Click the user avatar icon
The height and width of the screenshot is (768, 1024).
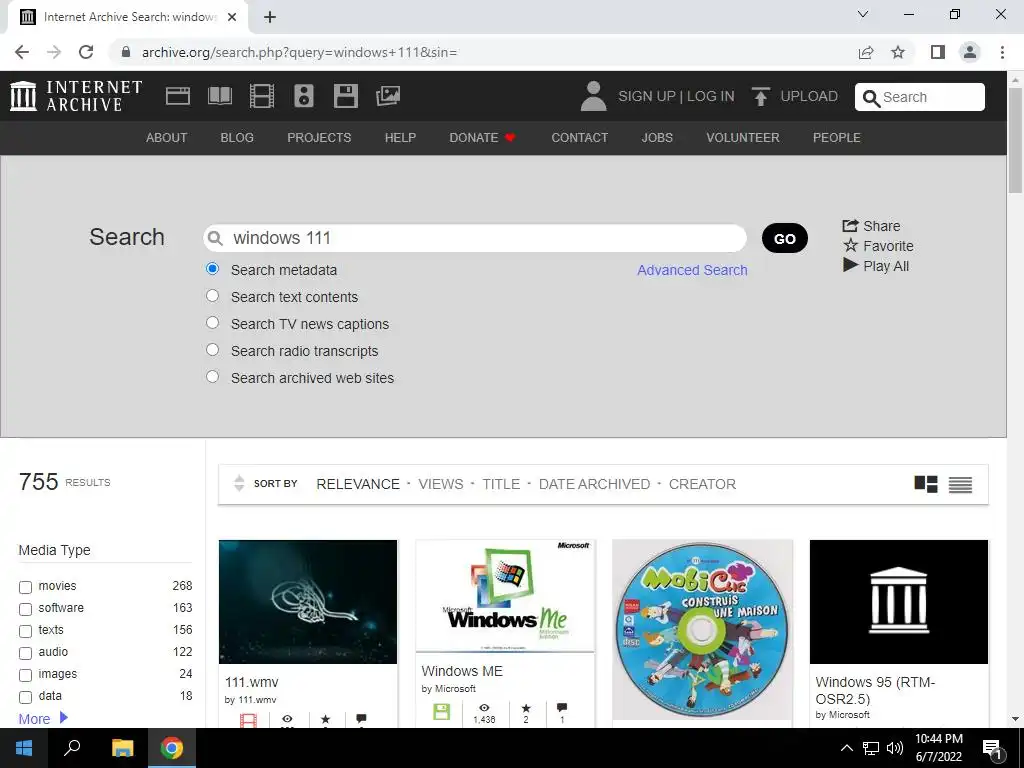[x=593, y=96]
